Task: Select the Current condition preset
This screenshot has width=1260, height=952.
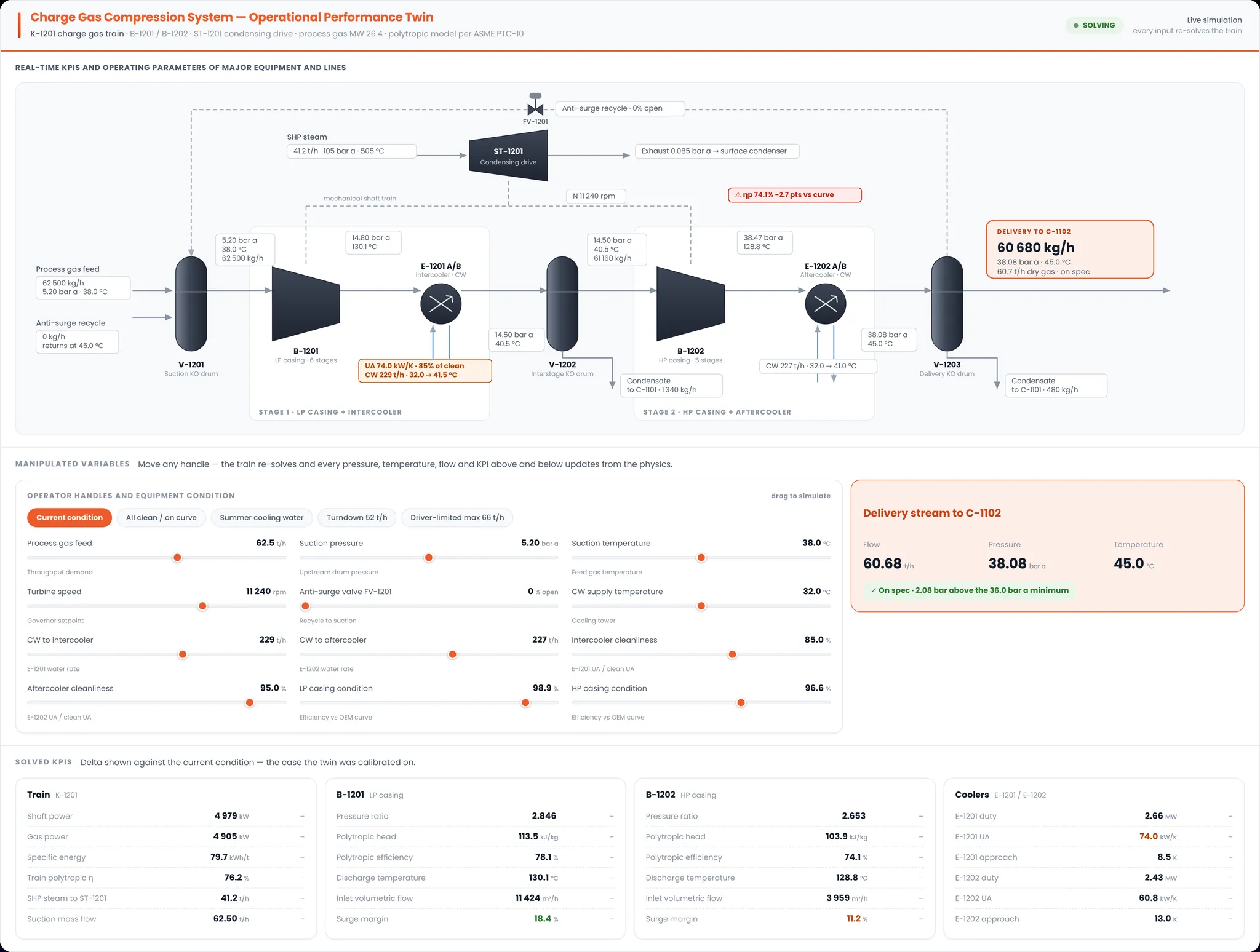Action: (70, 517)
